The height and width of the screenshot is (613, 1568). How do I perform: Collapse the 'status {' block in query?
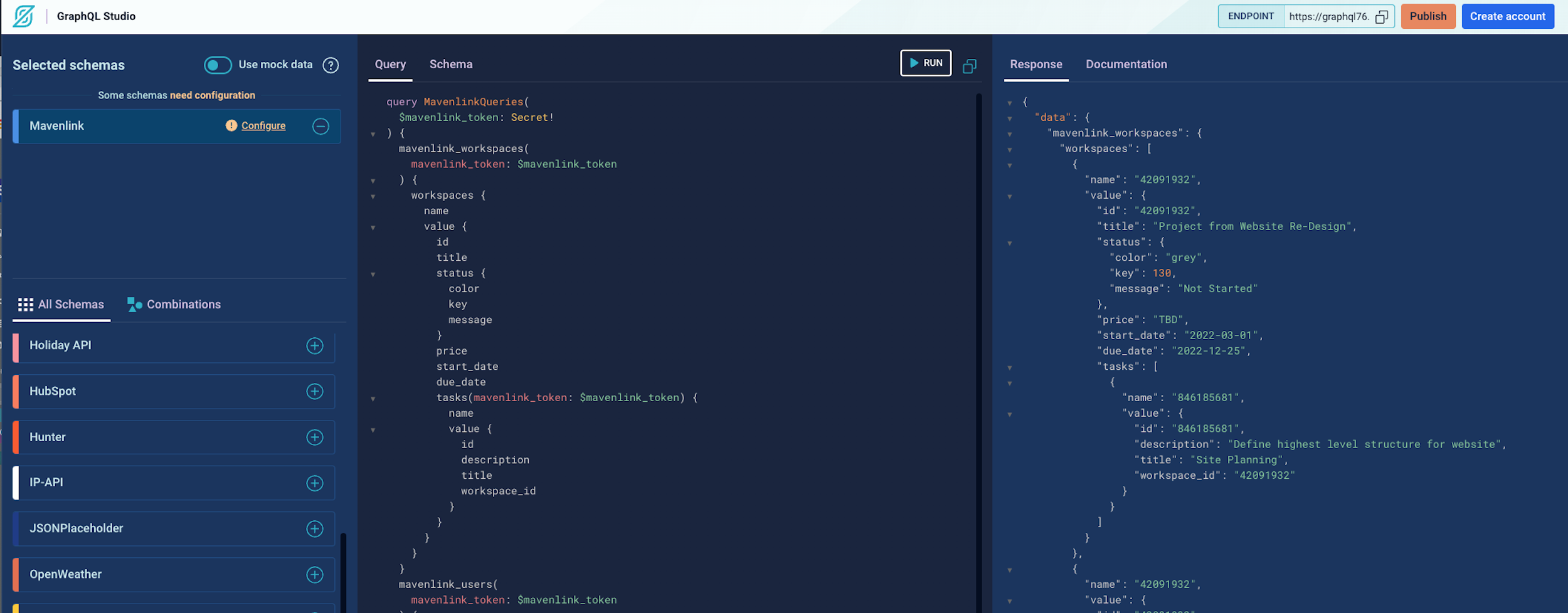pos(373,274)
